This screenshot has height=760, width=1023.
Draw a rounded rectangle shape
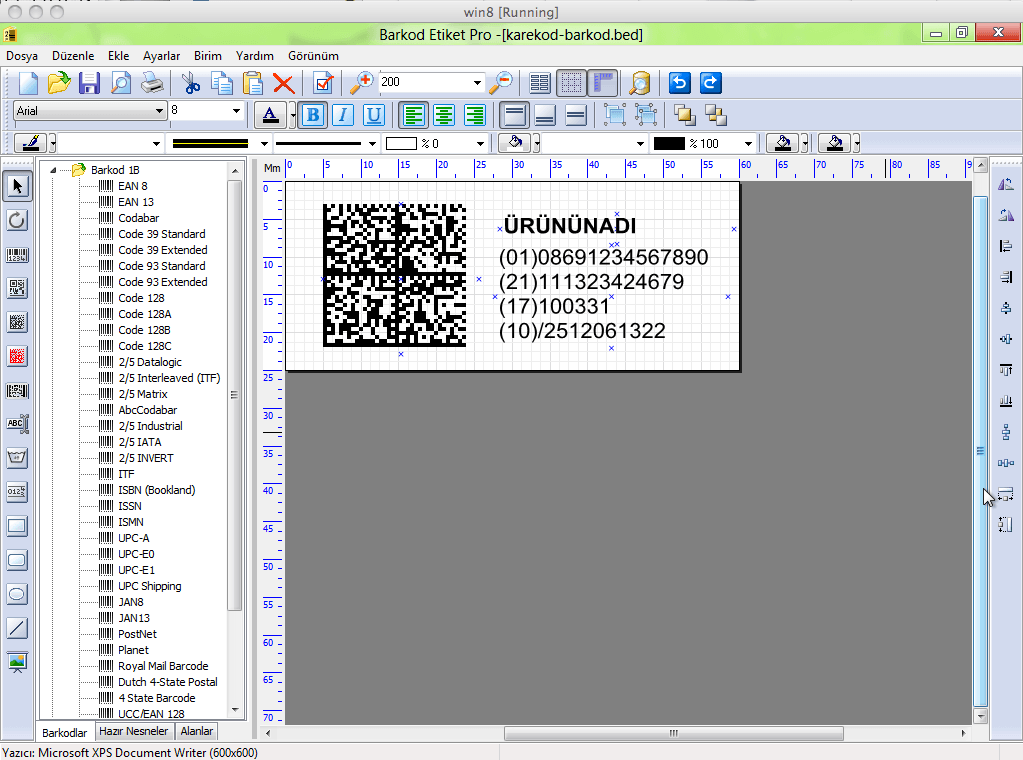click(17, 560)
